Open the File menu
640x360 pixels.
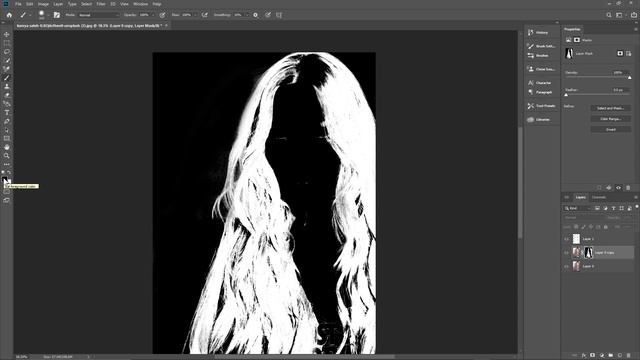[x=18, y=4]
